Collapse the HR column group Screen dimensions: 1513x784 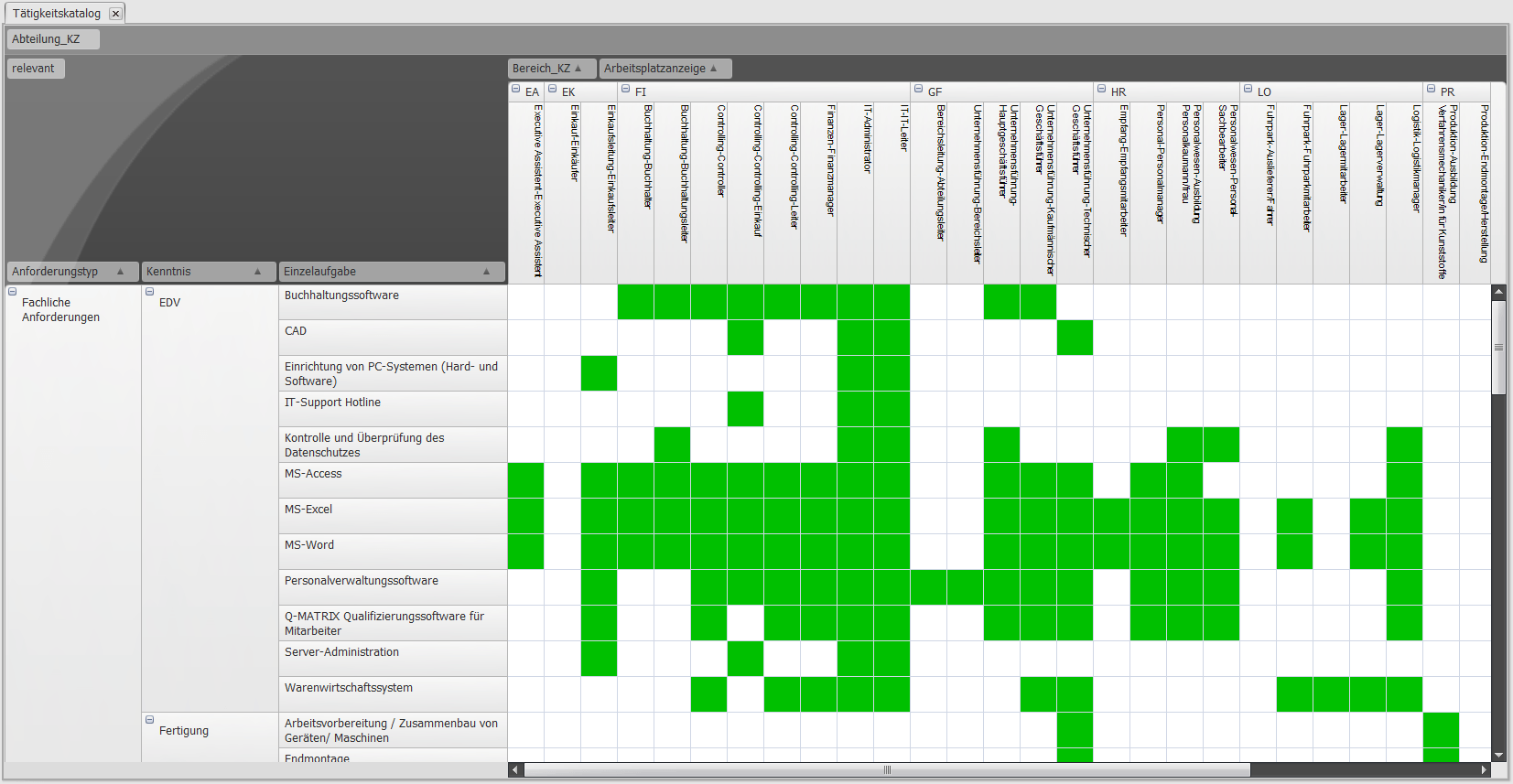(x=1102, y=90)
